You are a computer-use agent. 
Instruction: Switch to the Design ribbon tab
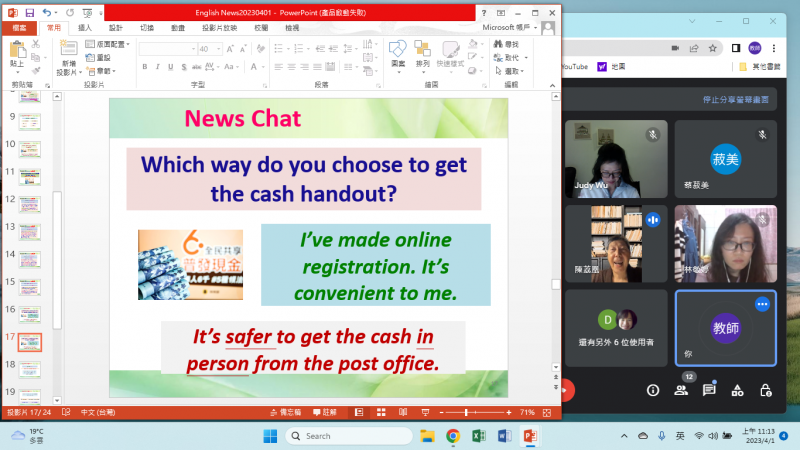coord(116,28)
